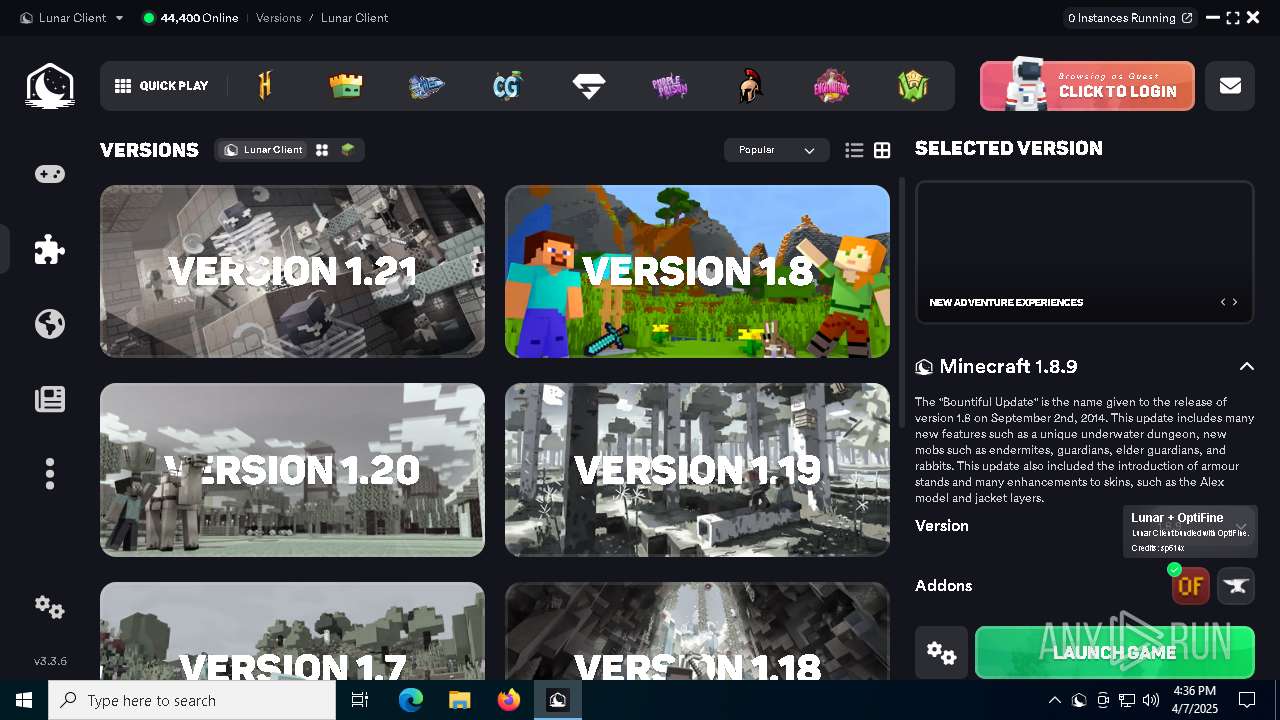The image size is (1280, 720).
Task: Select the Version 1.18 card
Action: 697,631
